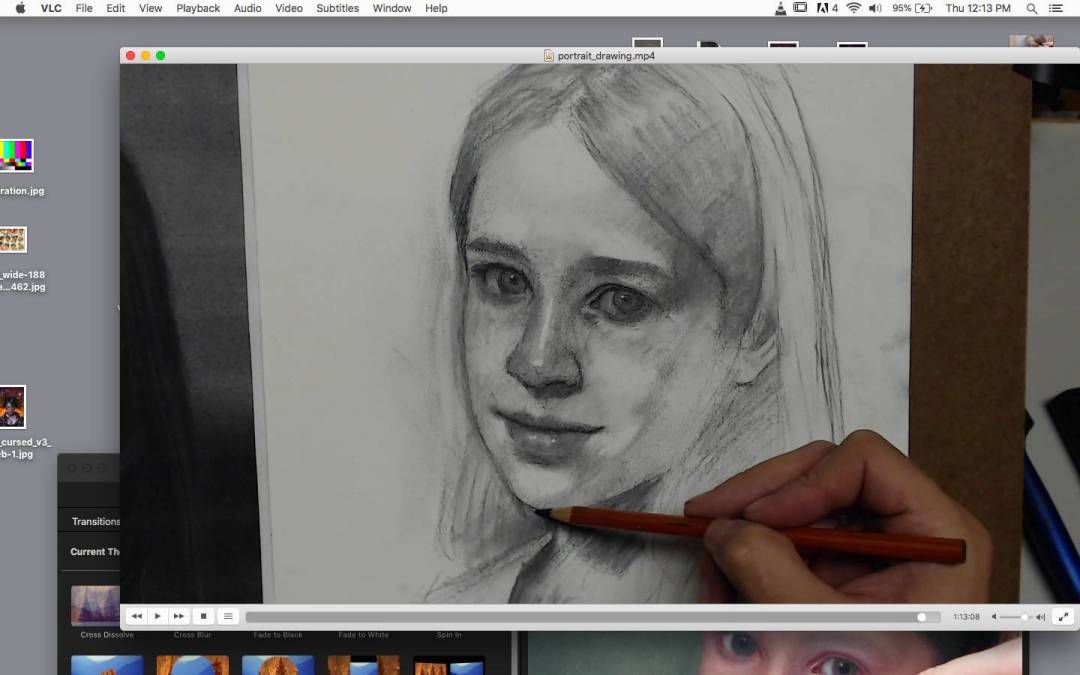Screen dimensions: 1080x675
Task: Open the Playback menu
Action: 198,8
